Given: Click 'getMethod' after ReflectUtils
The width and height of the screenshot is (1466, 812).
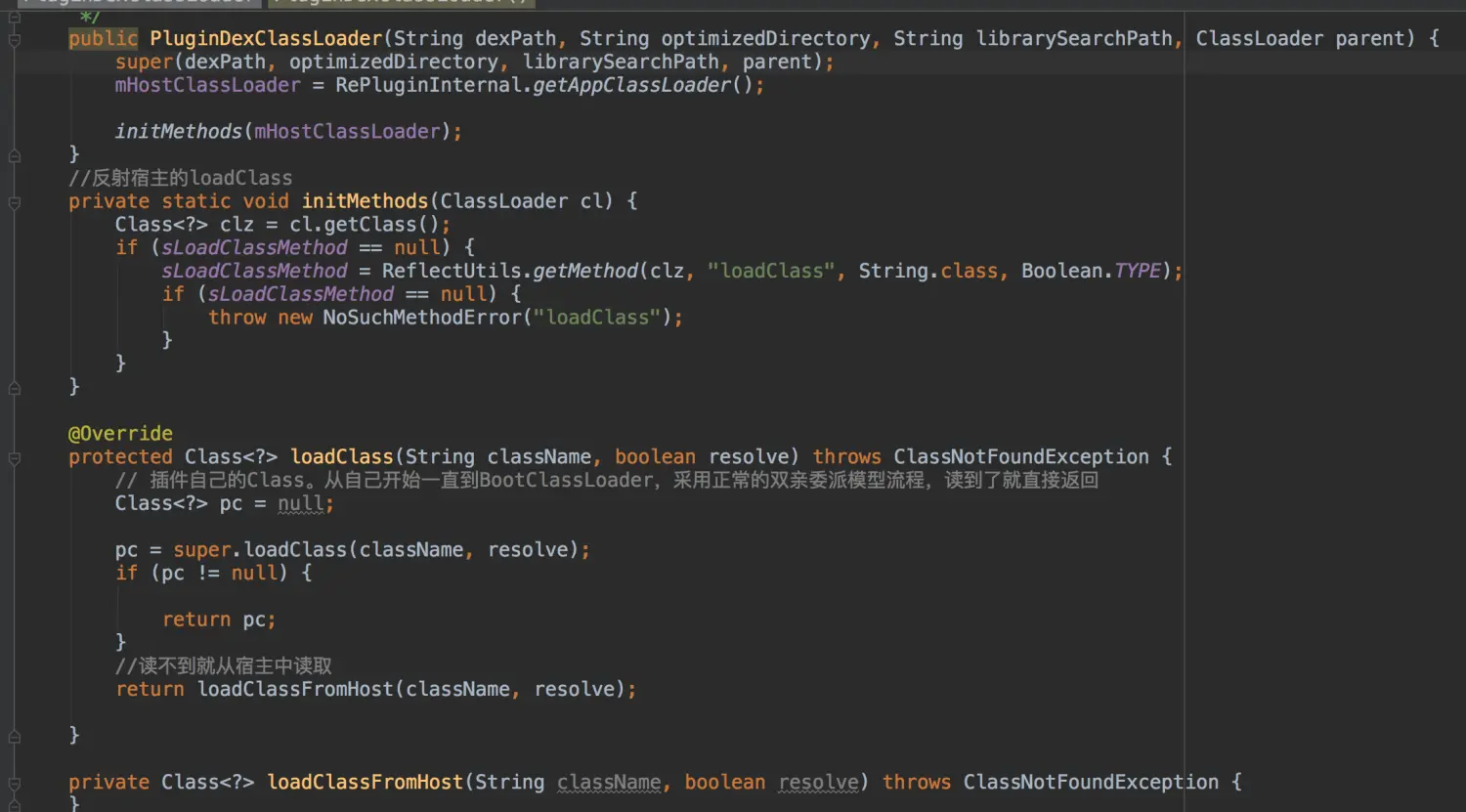Looking at the screenshot, I should [x=585, y=271].
